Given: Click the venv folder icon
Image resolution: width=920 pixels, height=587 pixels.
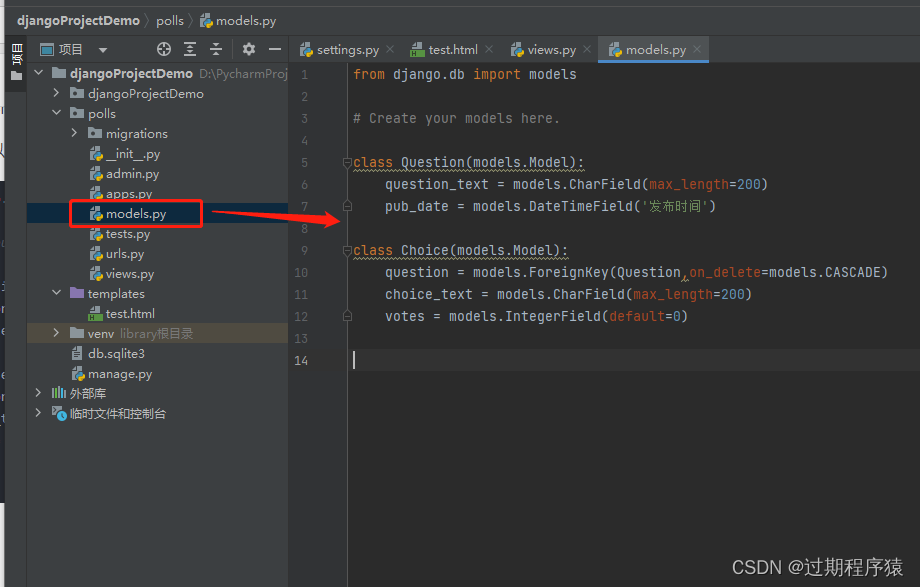Looking at the screenshot, I should point(77,333).
